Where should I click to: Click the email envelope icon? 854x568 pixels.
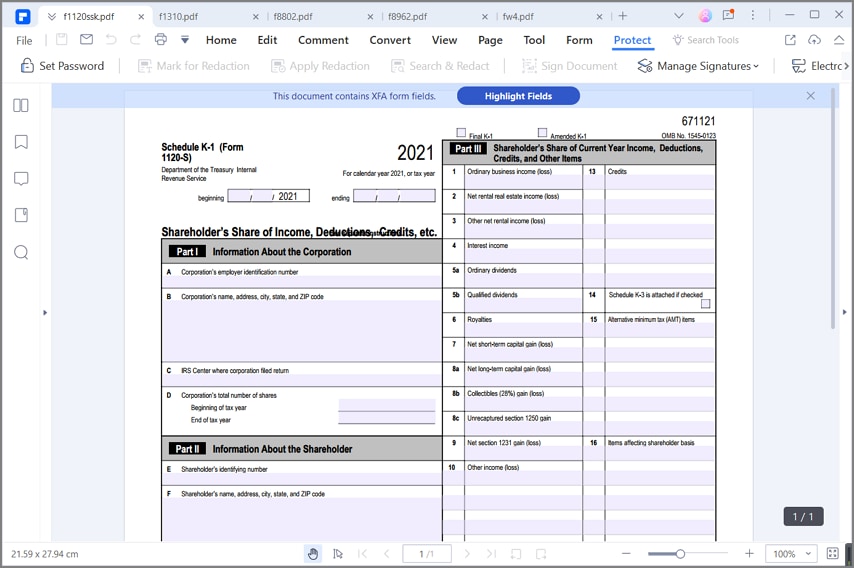coord(86,39)
